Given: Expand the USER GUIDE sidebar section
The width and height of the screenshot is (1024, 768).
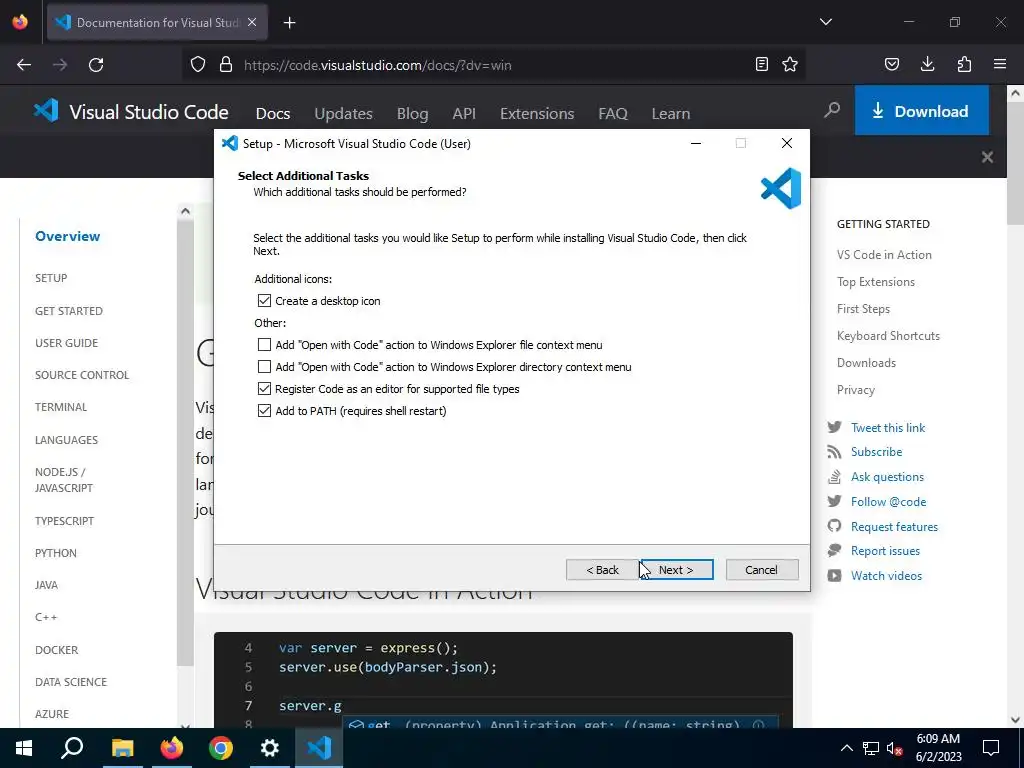Looking at the screenshot, I should click(67, 343).
